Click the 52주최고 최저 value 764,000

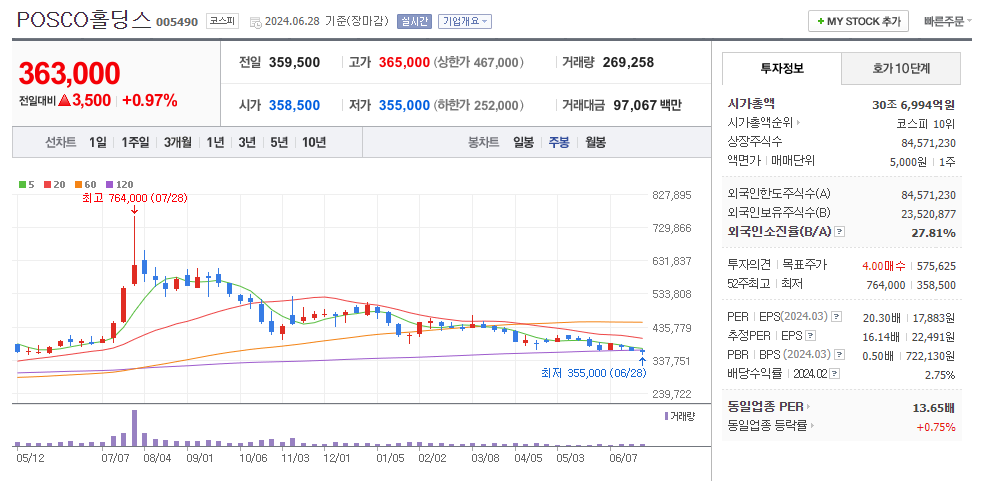pos(887,285)
